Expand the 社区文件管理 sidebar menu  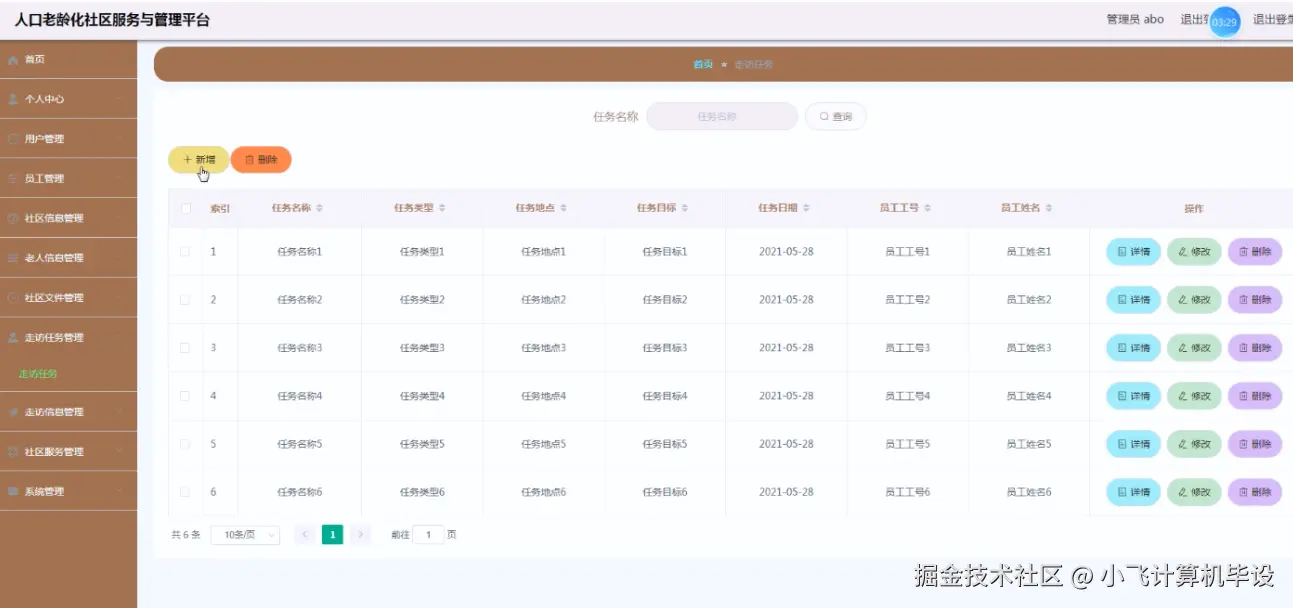pyautogui.click(x=68, y=298)
